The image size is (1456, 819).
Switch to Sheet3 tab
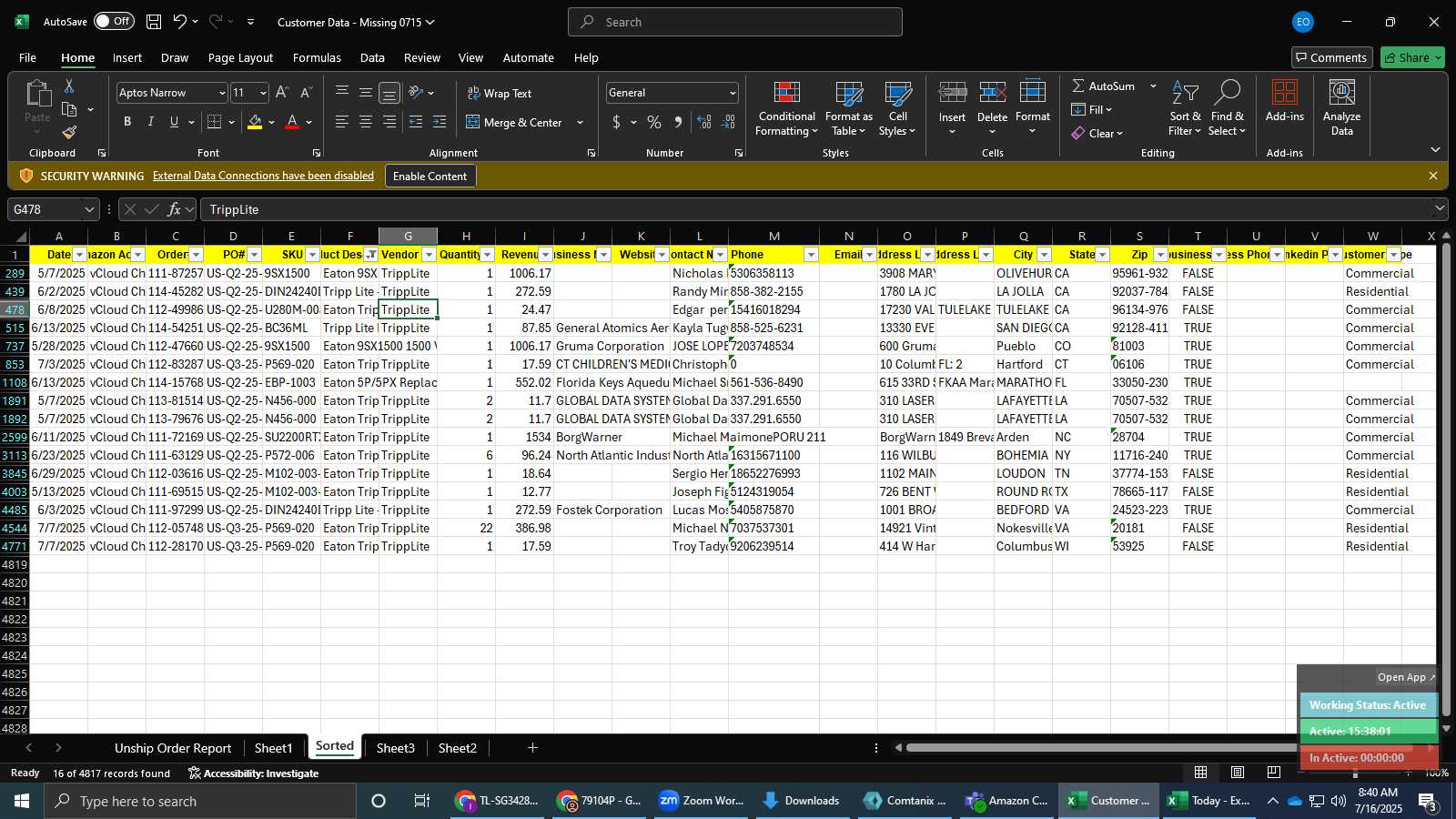(396, 748)
